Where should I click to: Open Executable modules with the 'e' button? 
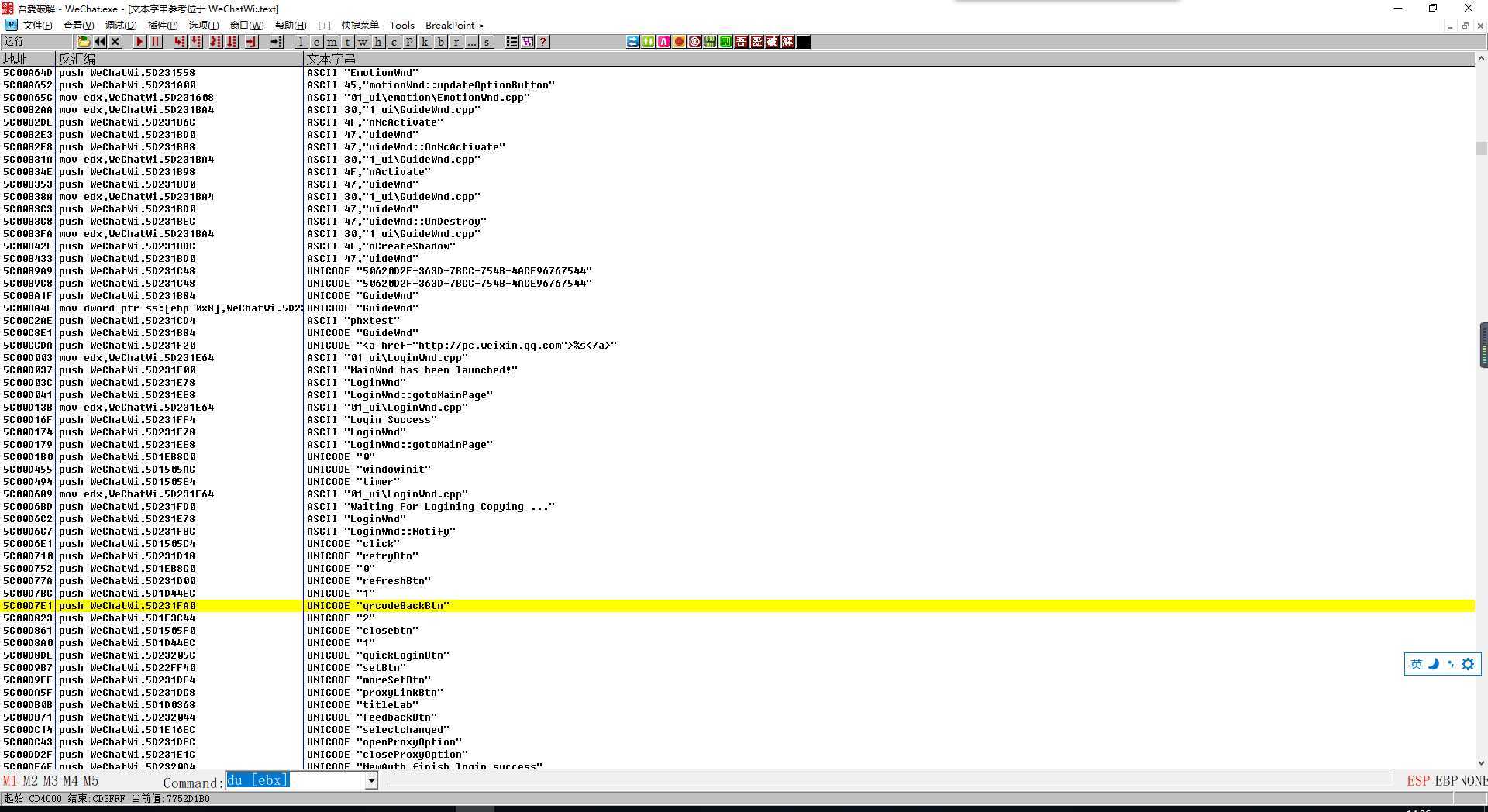pos(316,42)
